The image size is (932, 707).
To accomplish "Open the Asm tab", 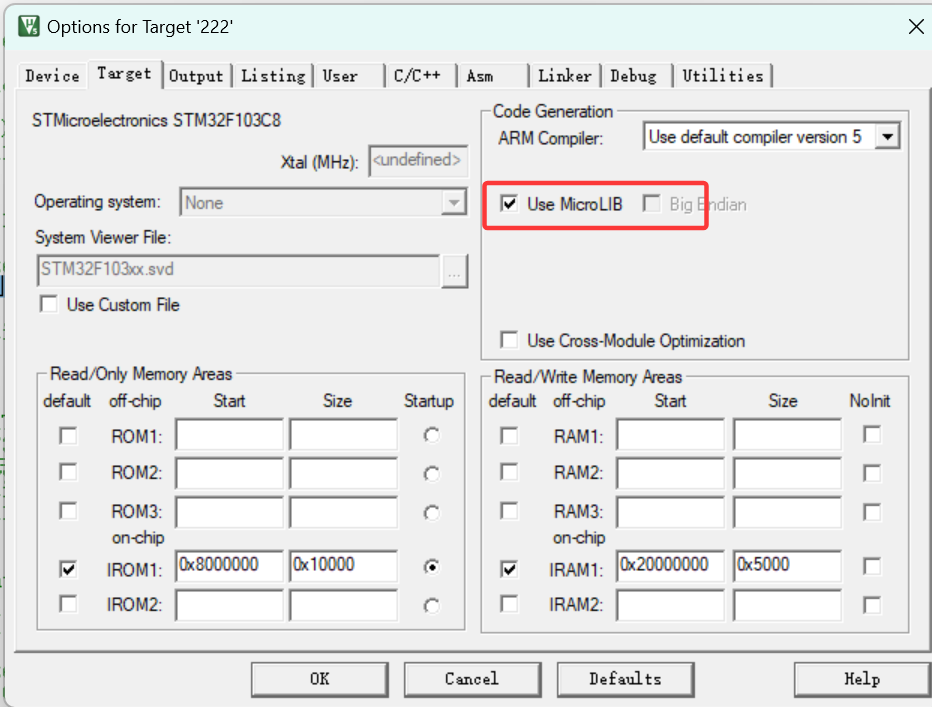I will coord(492,76).
